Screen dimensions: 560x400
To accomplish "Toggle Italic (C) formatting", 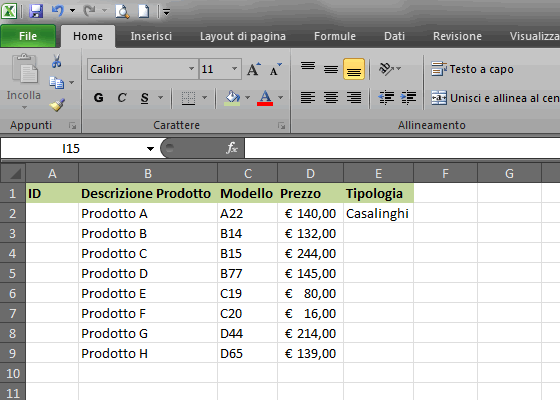I will click(x=122, y=98).
